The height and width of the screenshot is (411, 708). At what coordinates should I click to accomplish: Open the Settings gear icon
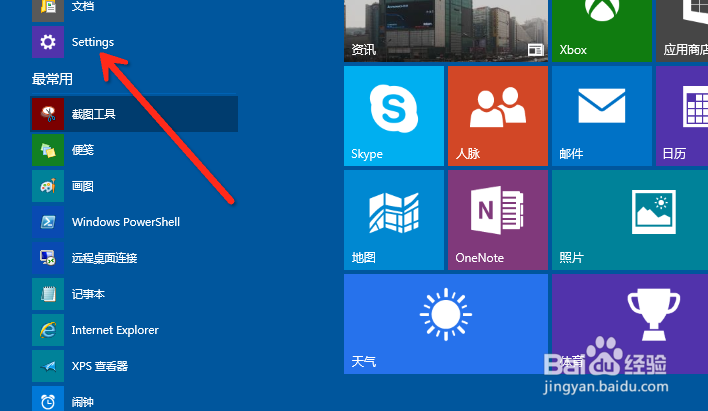tap(48, 42)
